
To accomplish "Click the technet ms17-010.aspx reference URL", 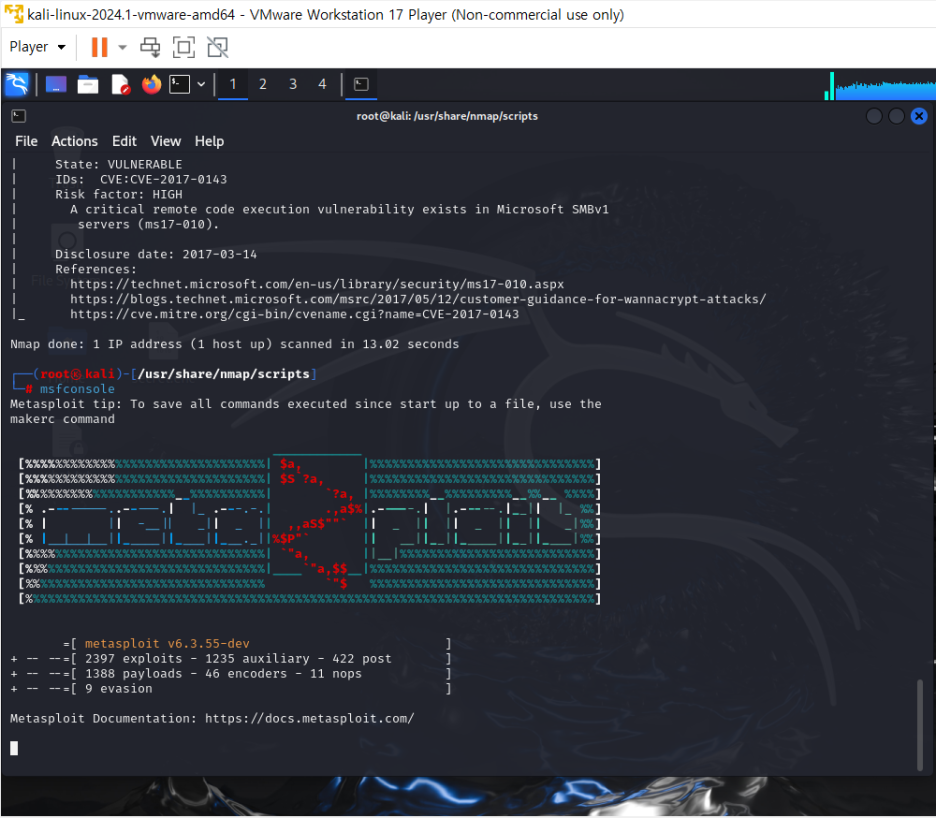I will [317, 284].
